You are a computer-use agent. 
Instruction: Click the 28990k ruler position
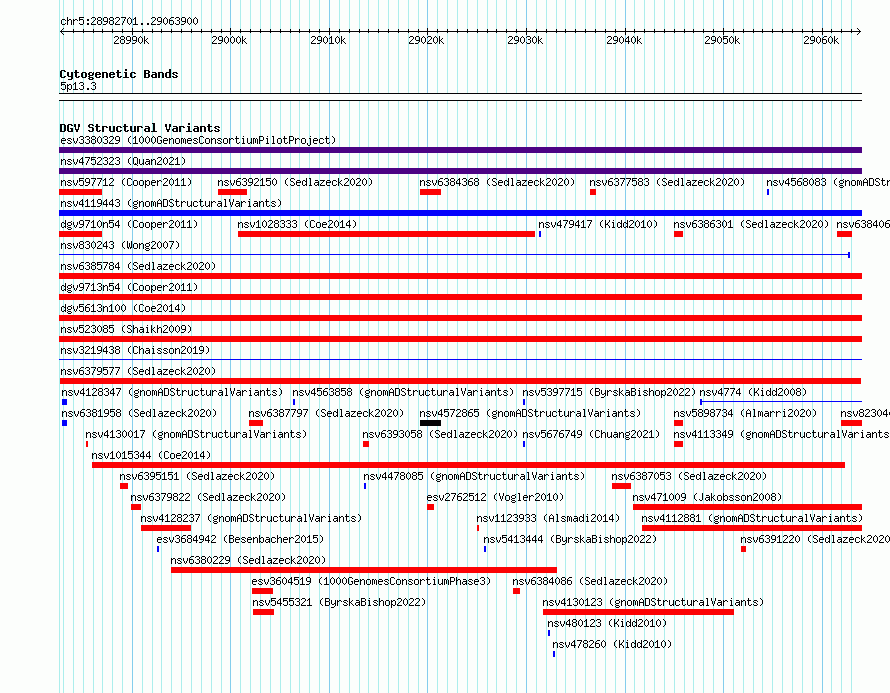(131, 40)
